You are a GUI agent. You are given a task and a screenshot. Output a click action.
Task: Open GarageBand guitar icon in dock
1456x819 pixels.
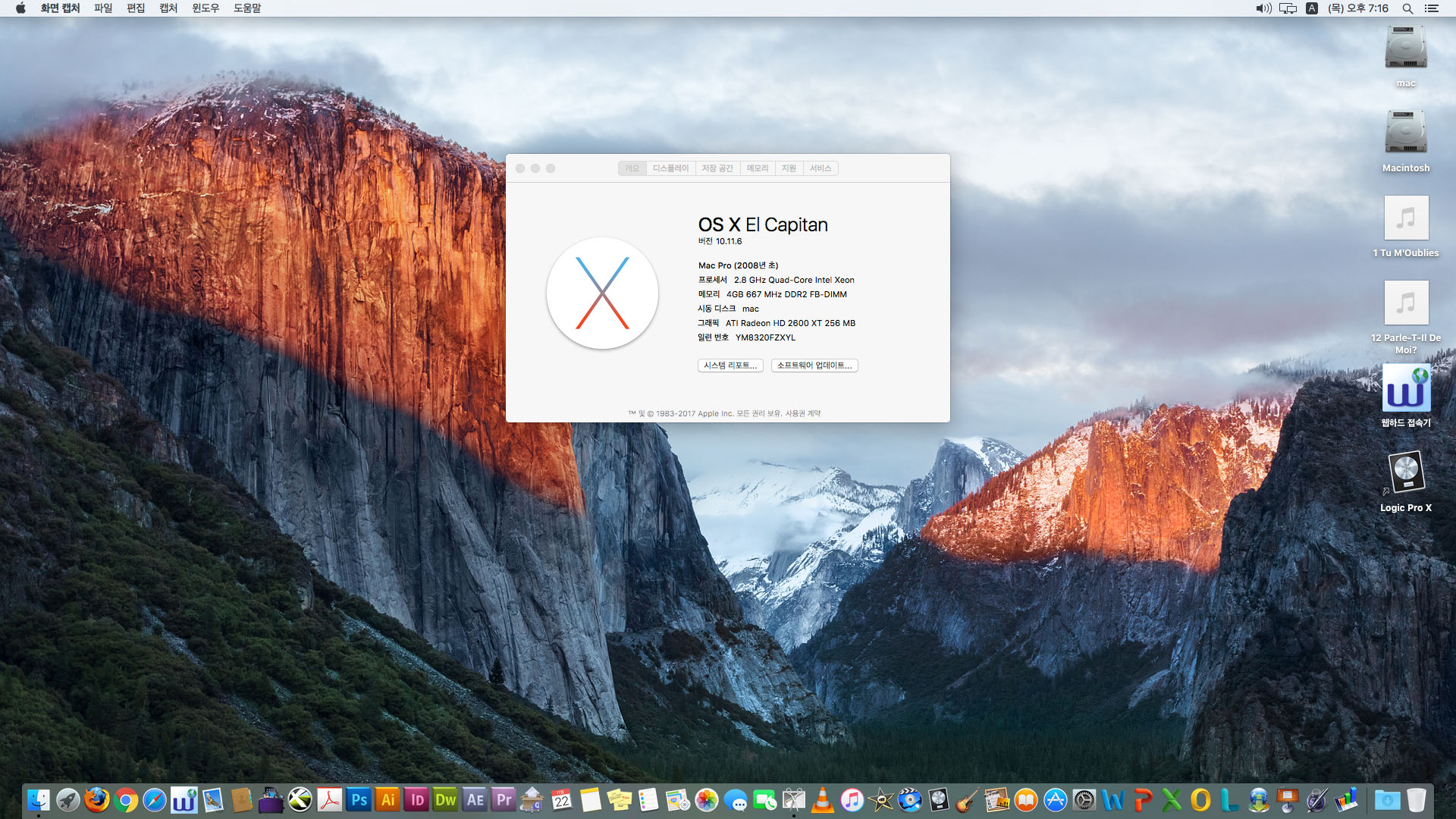tap(967, 800)
